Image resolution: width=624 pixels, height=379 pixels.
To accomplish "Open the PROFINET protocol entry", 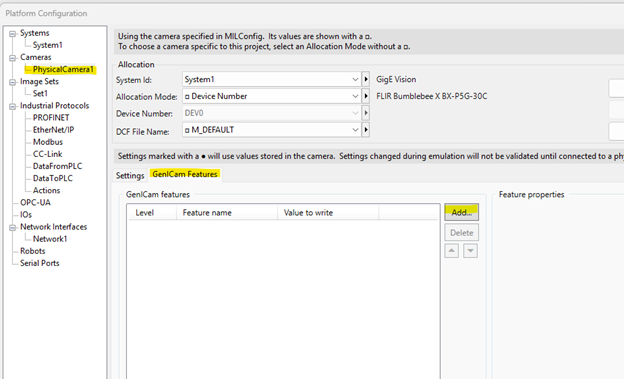I will [x=51, y=117].
